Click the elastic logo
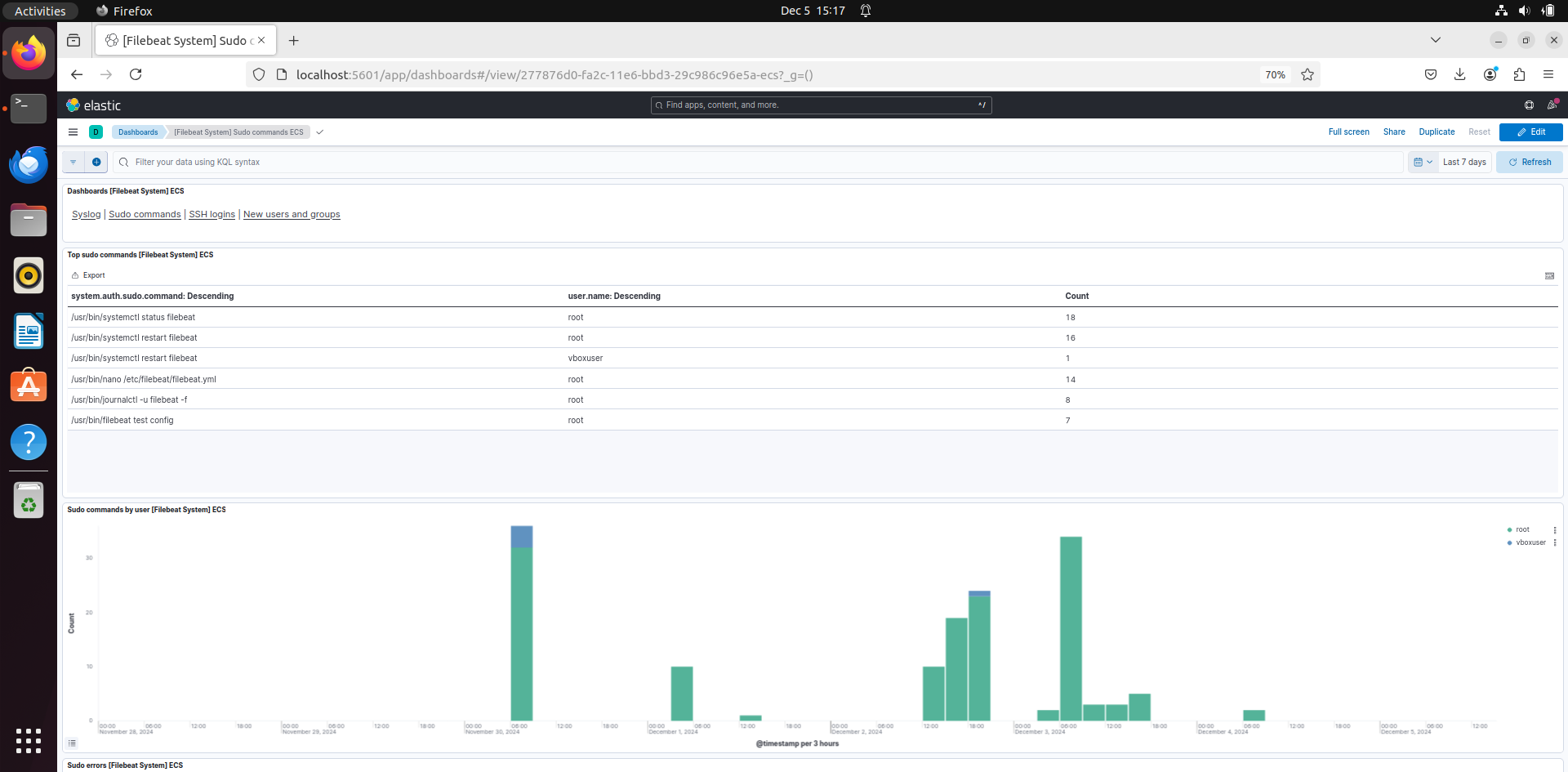Viewport: 1568px width, 772px height. (93, 105)
